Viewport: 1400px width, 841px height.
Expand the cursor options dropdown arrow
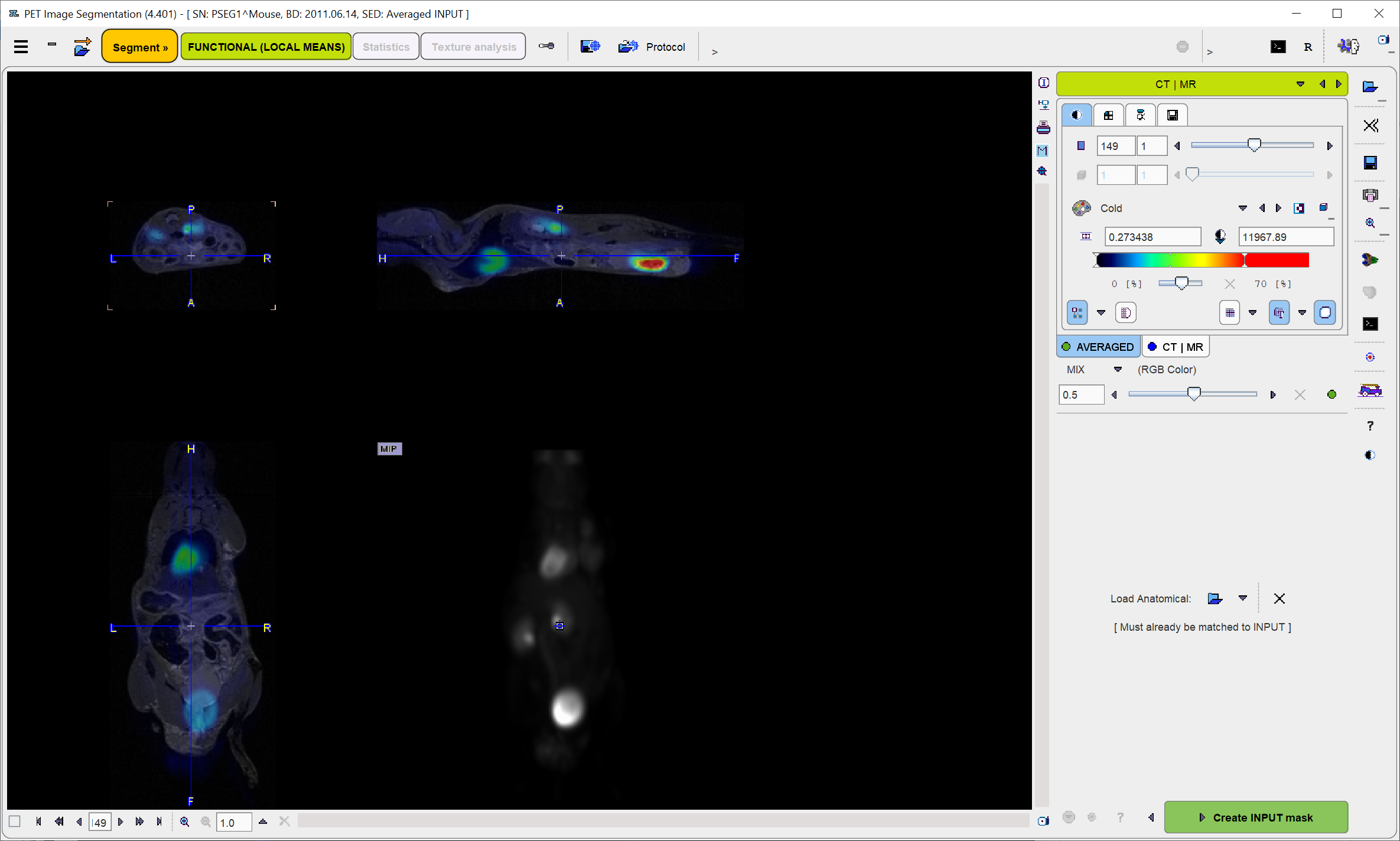tap(1302, 312)
